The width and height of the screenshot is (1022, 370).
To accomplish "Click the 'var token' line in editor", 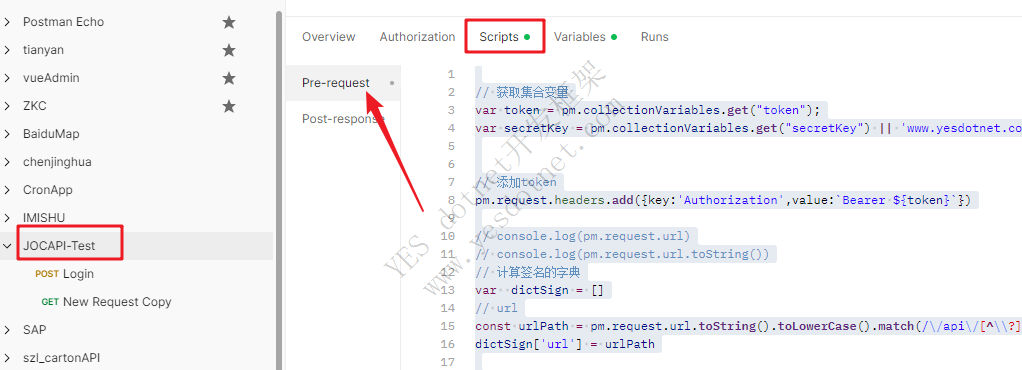I will pos(647,110).
